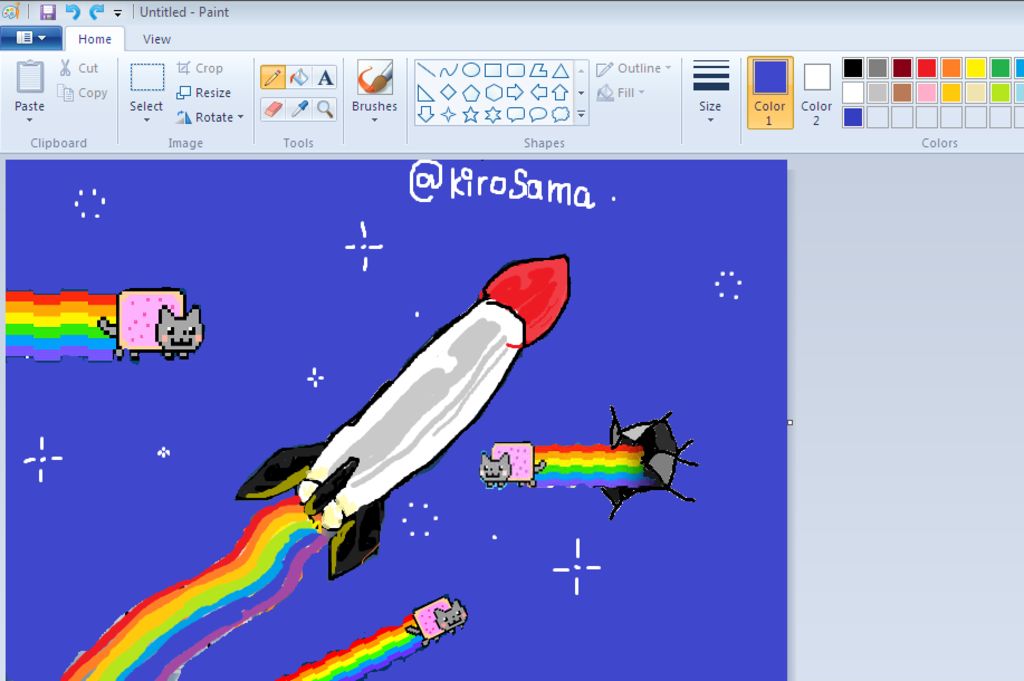Pick the custom blue swatch in bottom row

(853, 118)
